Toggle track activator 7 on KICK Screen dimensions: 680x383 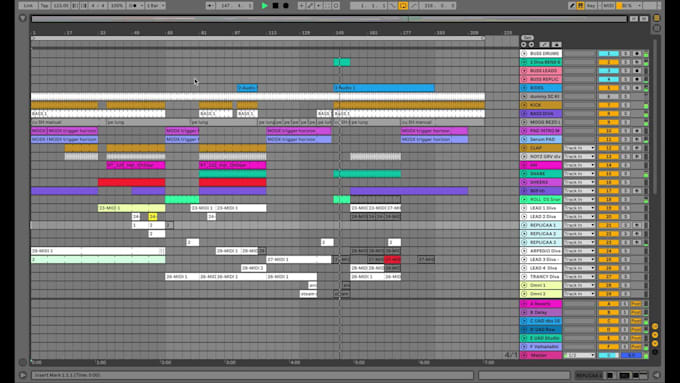click(x=608, y=105)
